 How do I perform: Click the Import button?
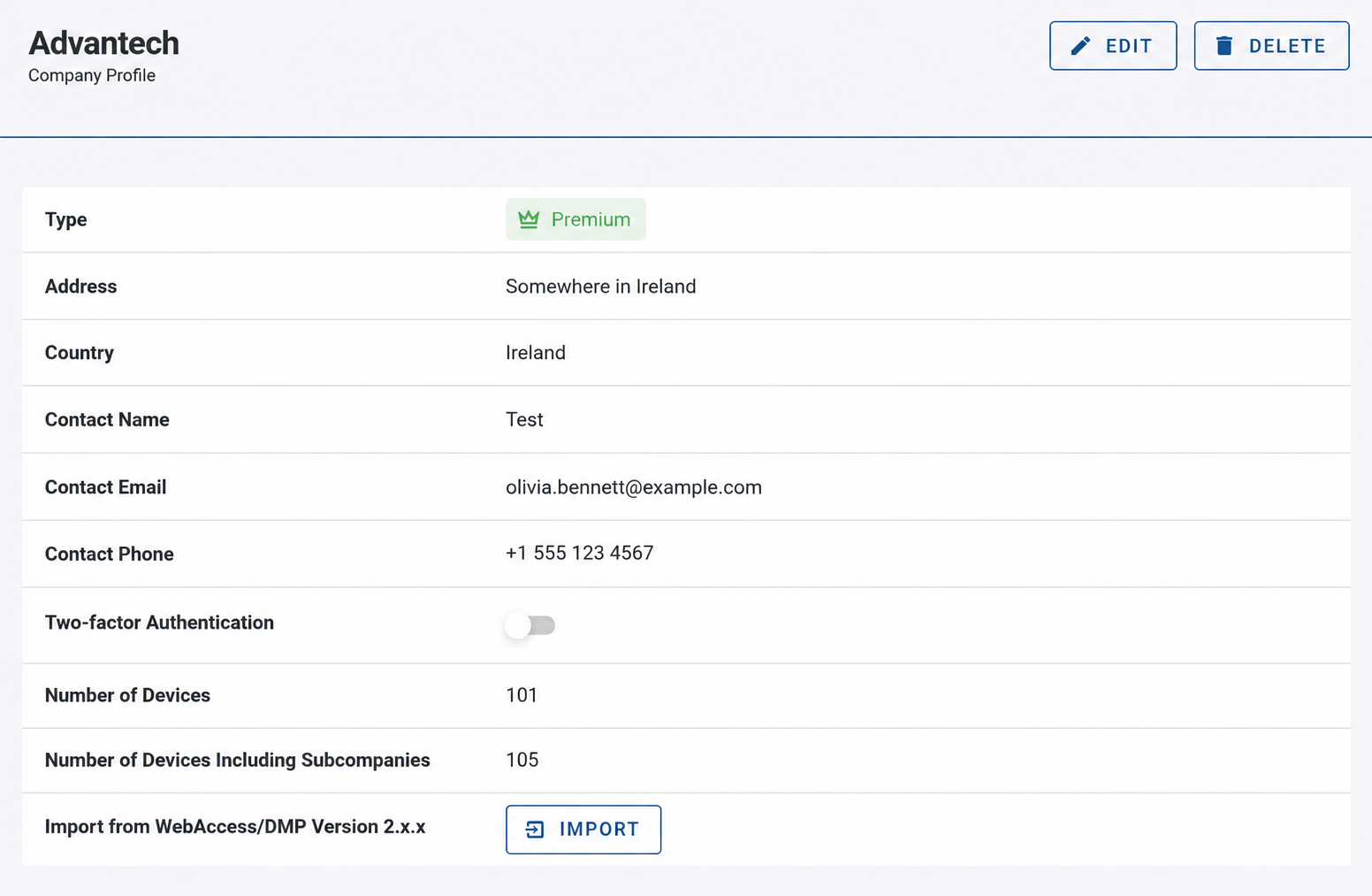click(x=583, y=830)
